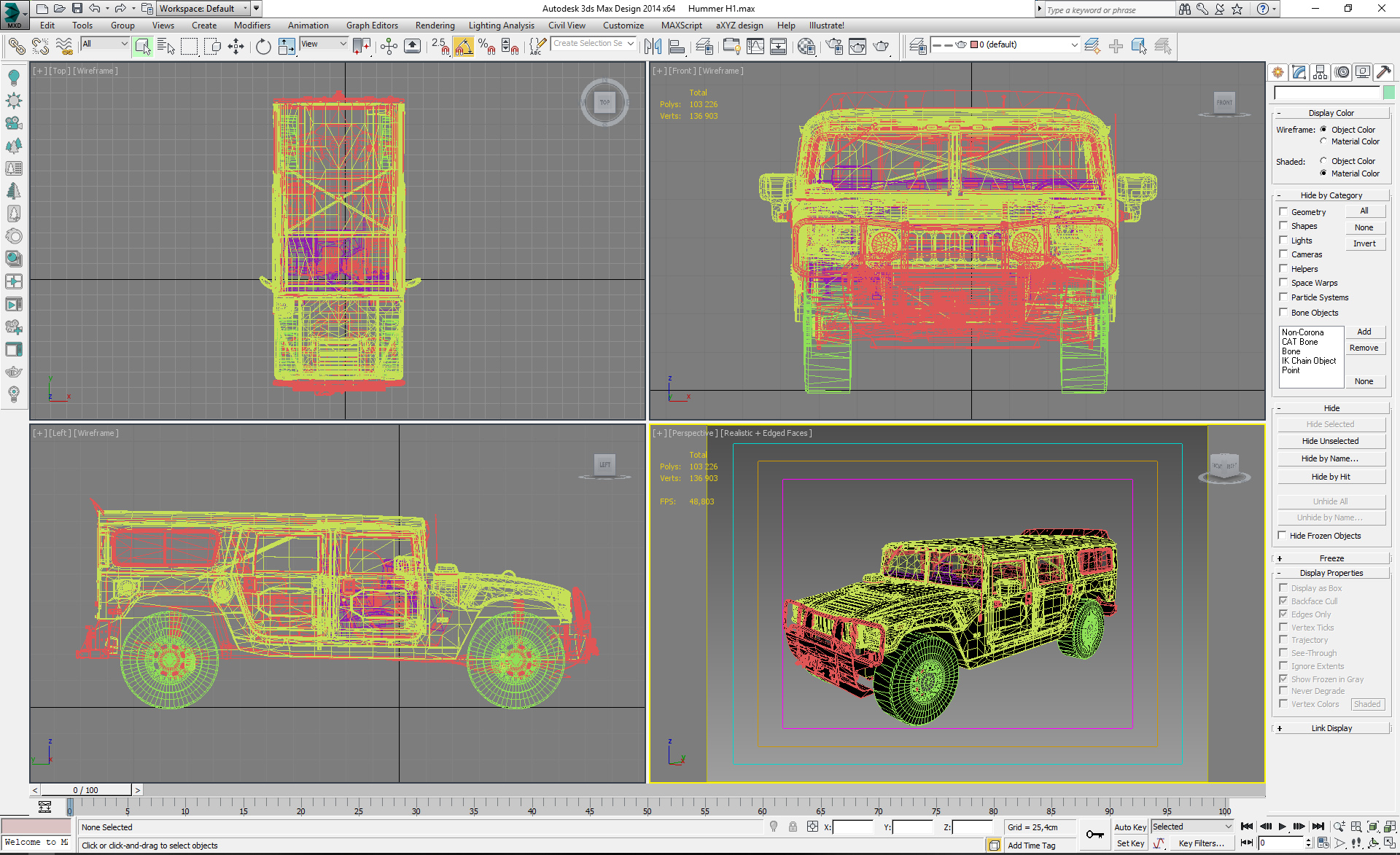This screenshot has height=855, width=1400.
Task: Click the Mirror tool icon
Action: tap(653, 47)
